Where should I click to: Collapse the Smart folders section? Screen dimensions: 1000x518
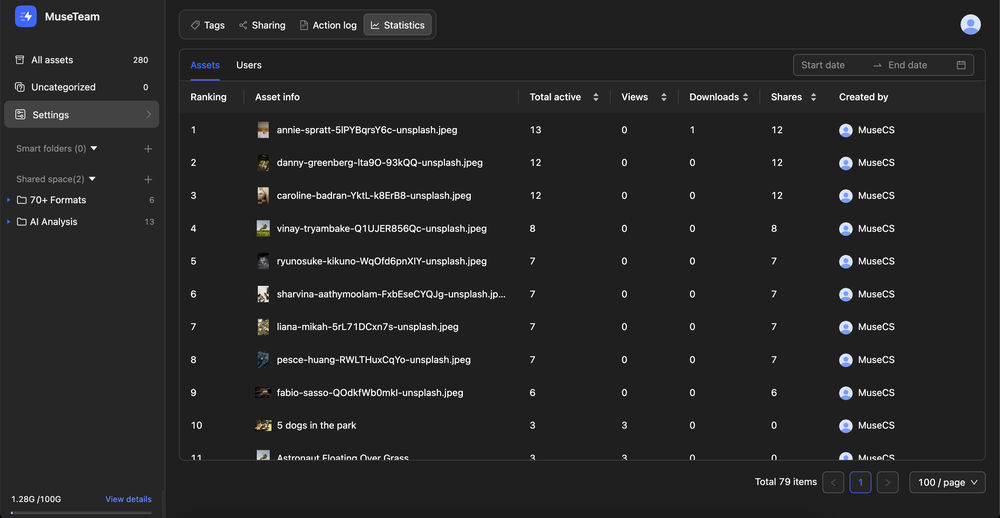pos(94,149)
